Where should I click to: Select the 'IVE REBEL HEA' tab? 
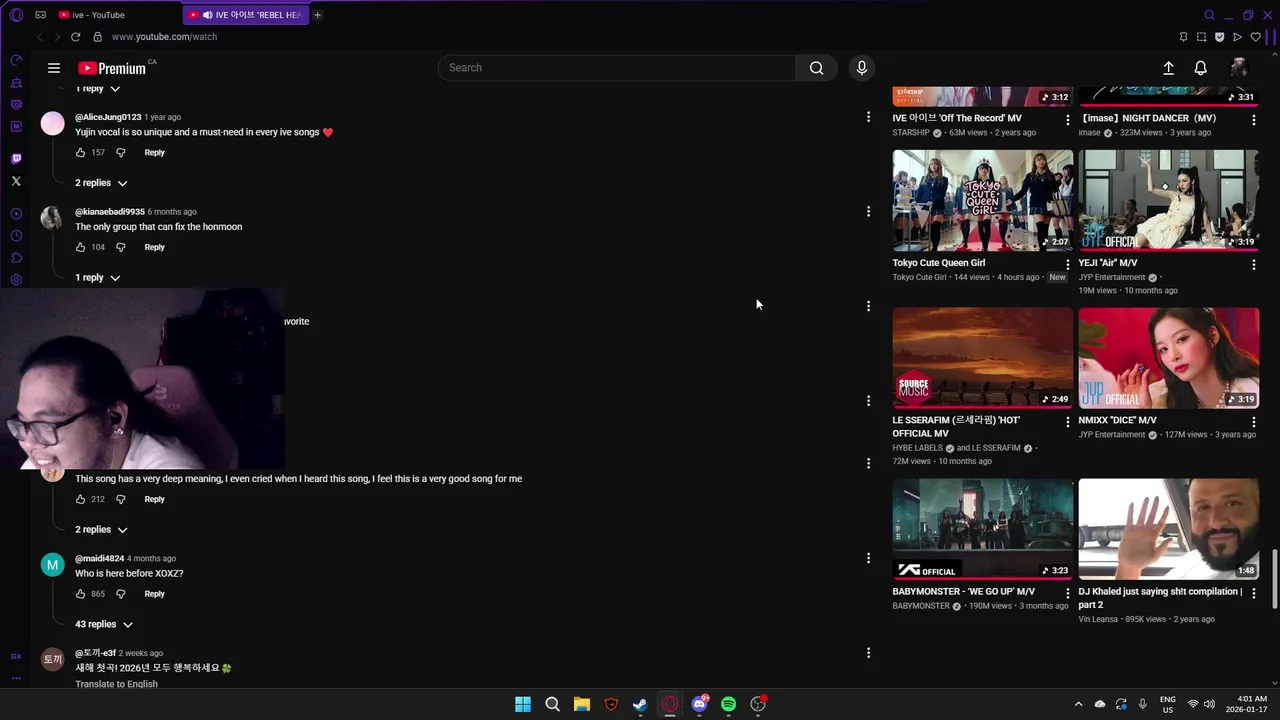point(246,15)
